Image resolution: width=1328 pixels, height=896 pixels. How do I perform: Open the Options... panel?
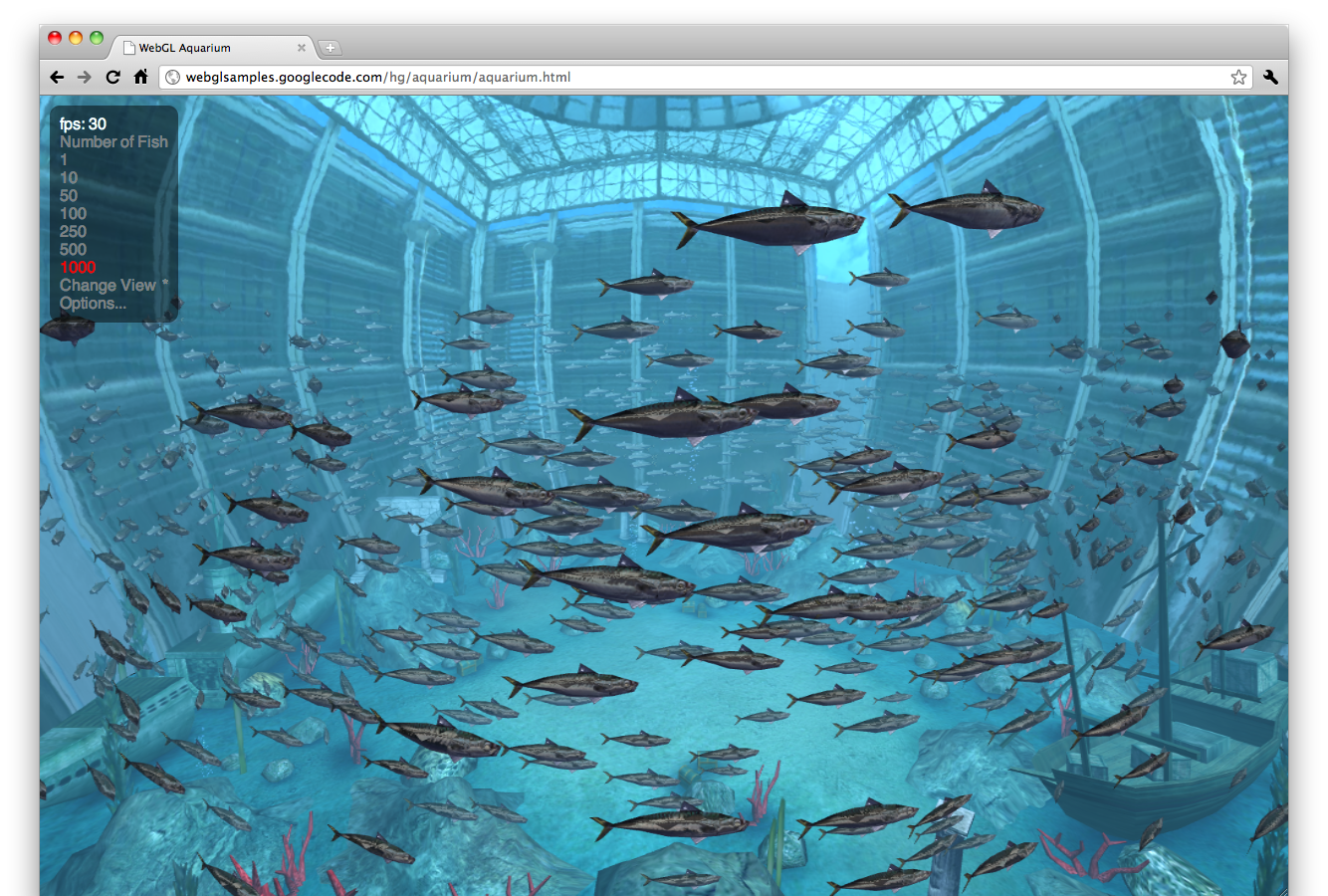coord(93,303)
